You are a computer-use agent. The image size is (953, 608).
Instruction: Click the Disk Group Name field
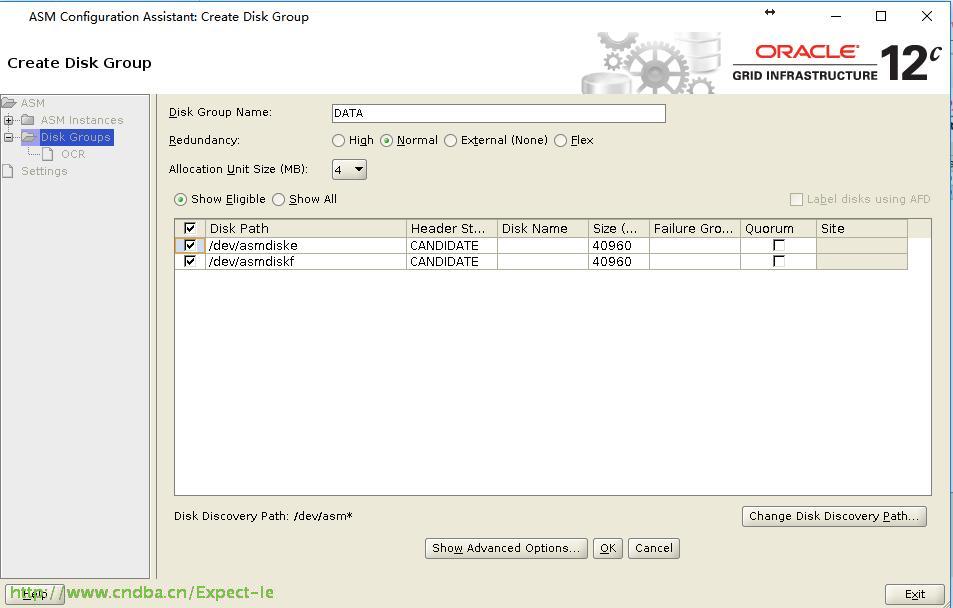[x=499, y=113]
